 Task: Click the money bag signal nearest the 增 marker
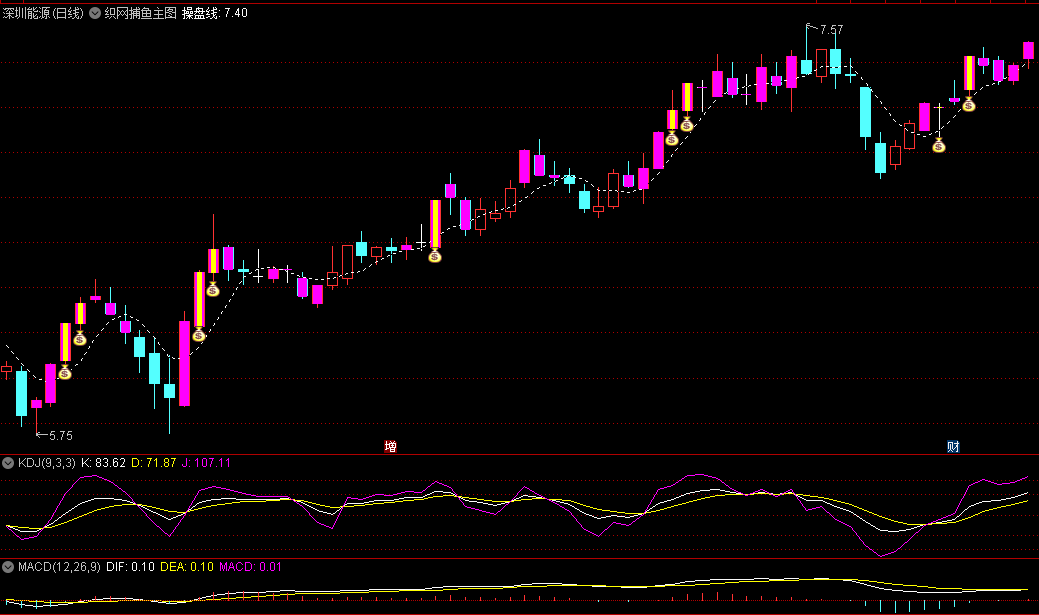[435, 256]
